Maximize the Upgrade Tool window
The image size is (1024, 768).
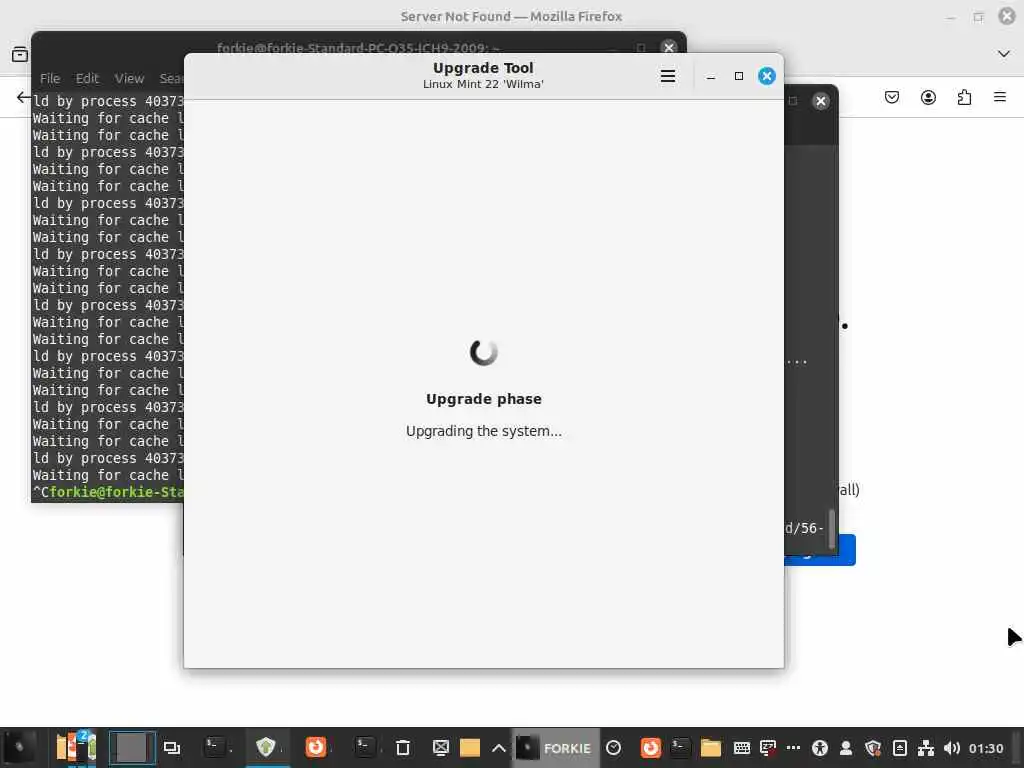pos(739,76)
